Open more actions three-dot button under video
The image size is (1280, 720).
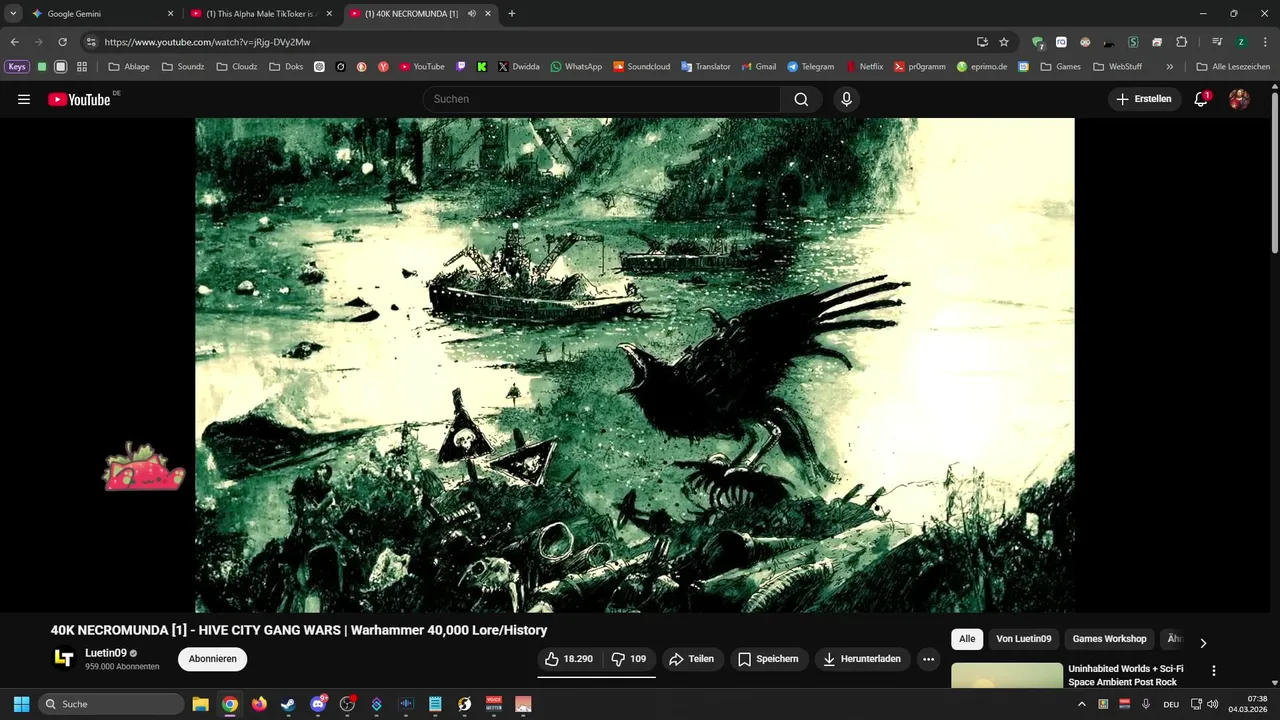coord(928,659)
